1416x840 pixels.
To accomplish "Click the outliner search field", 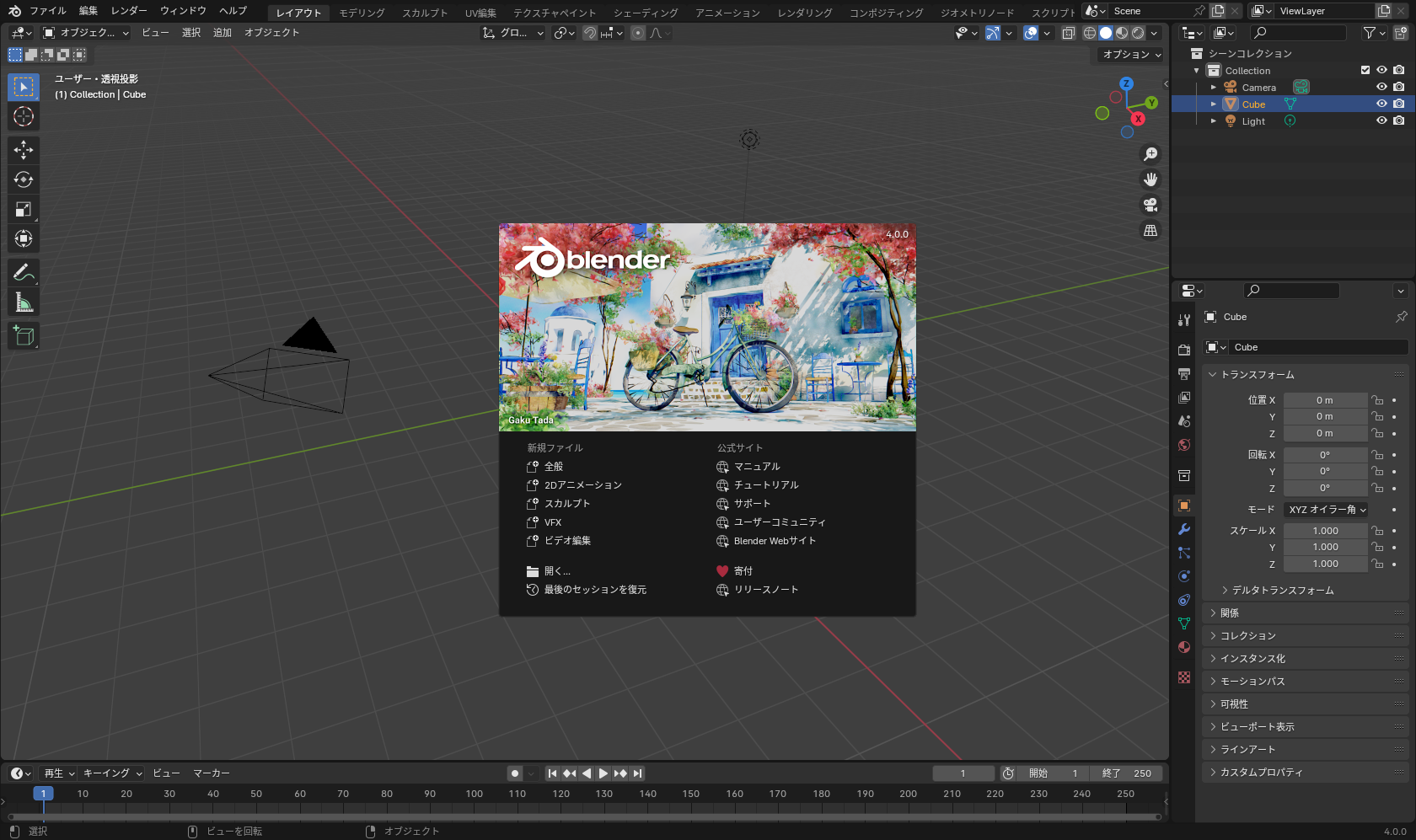I will [x=1298, y=32].
